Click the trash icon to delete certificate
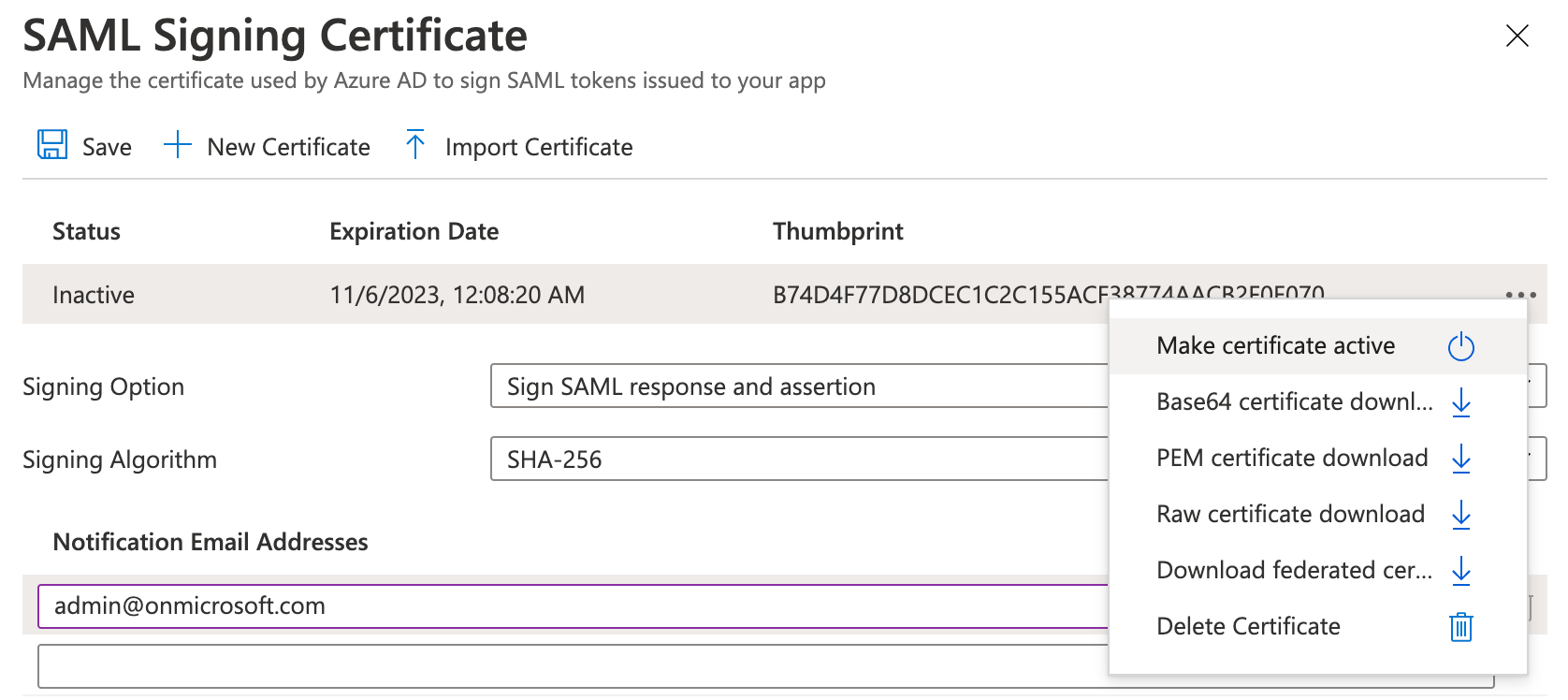1568x700 pixels. [1460, 627]
